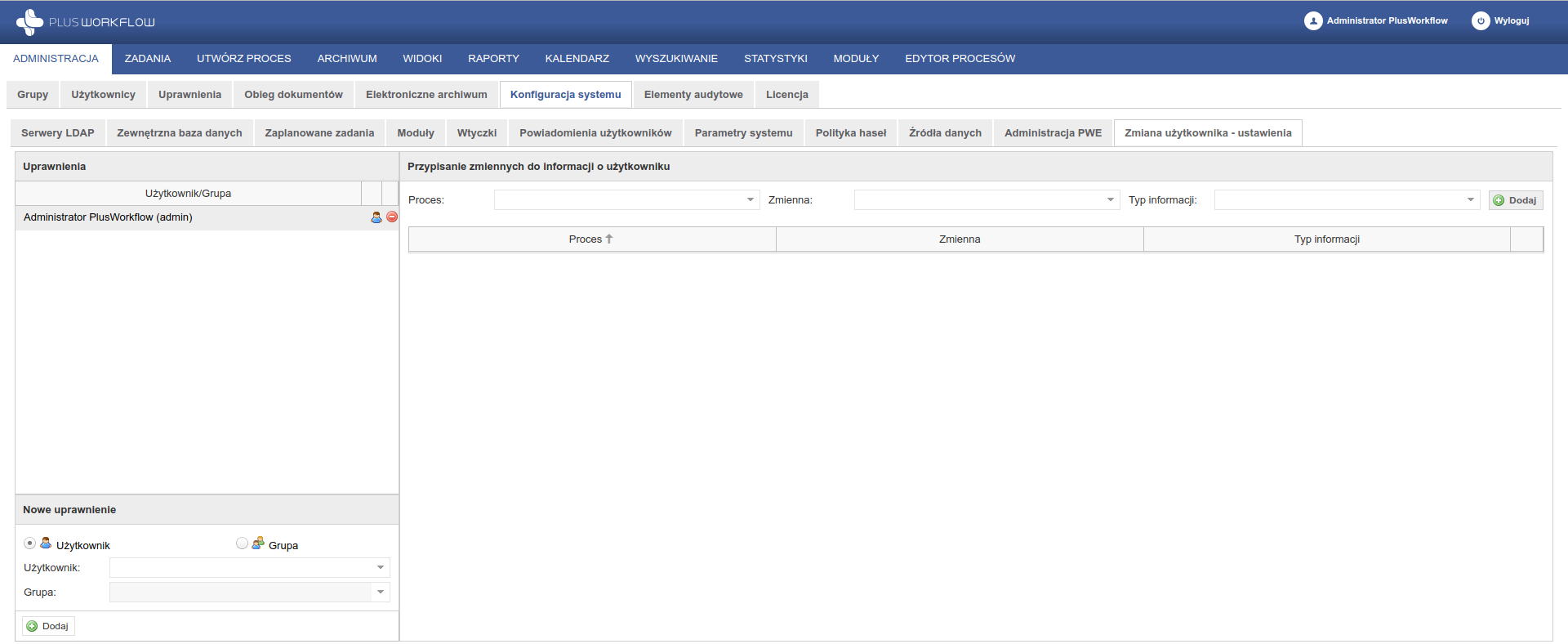The width and height of the screenshot is (1568, 644).
Task: Open the Parametry systemu tab
Action: pyautogui.click(x=743, y=133)
